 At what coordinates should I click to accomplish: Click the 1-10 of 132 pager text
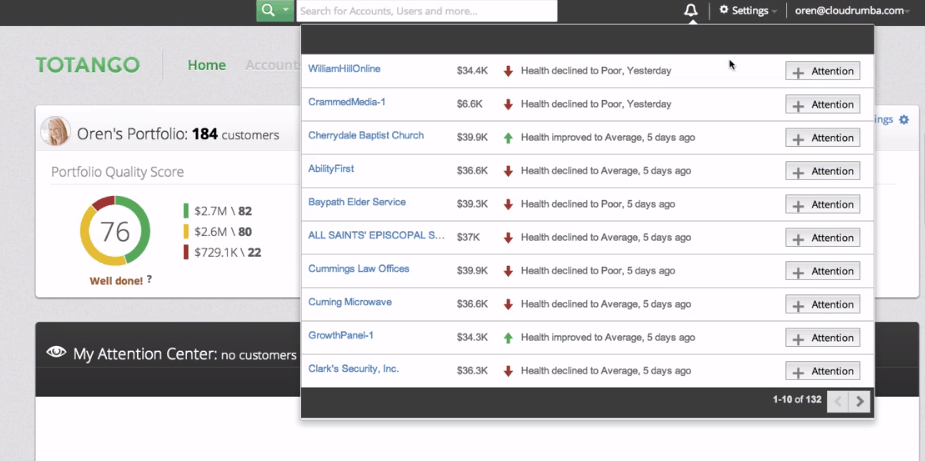[x=797, y=400]
